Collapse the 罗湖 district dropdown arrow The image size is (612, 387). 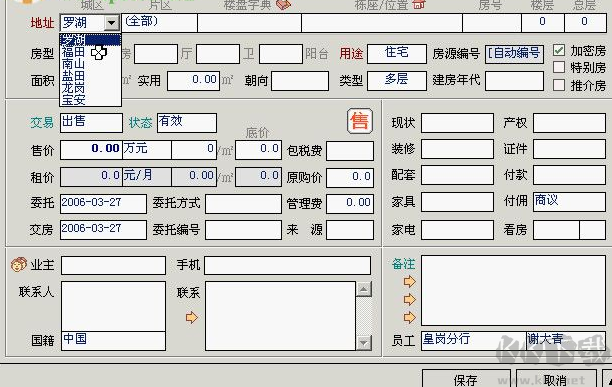[112, 23]
